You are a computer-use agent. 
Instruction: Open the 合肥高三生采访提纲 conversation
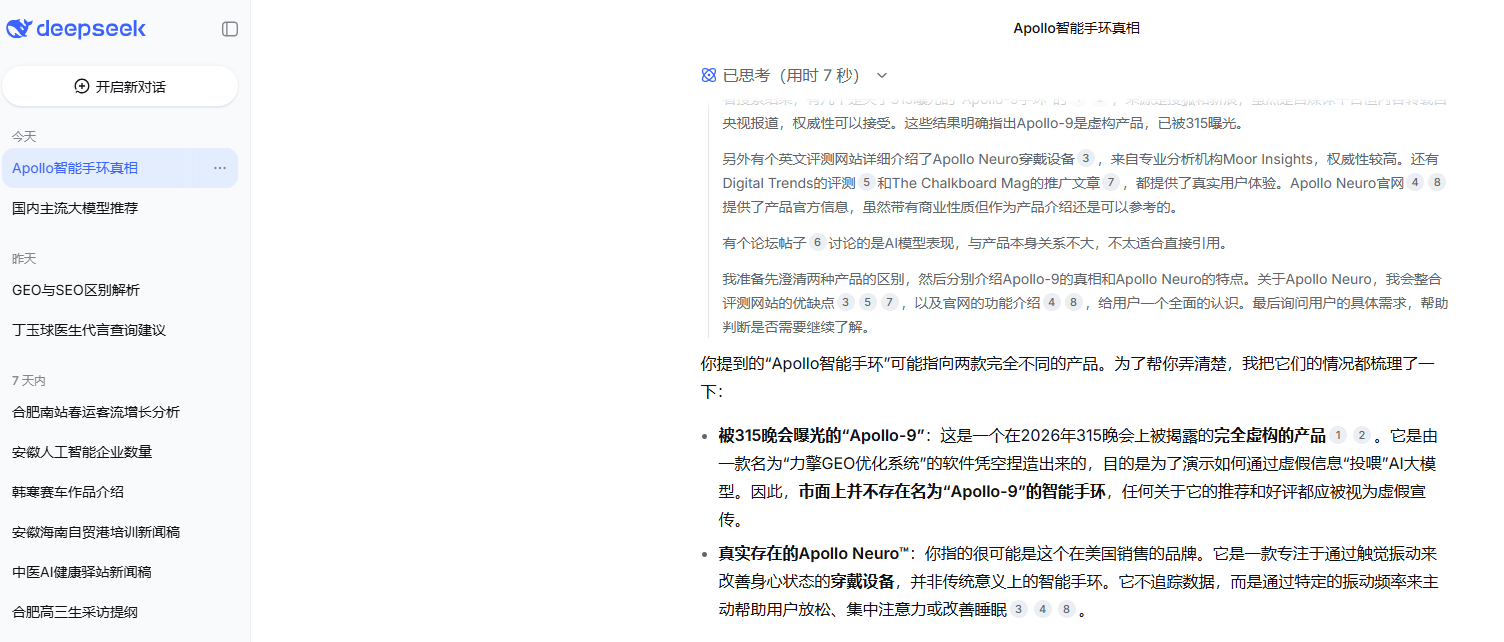click(x=120, y=612)
